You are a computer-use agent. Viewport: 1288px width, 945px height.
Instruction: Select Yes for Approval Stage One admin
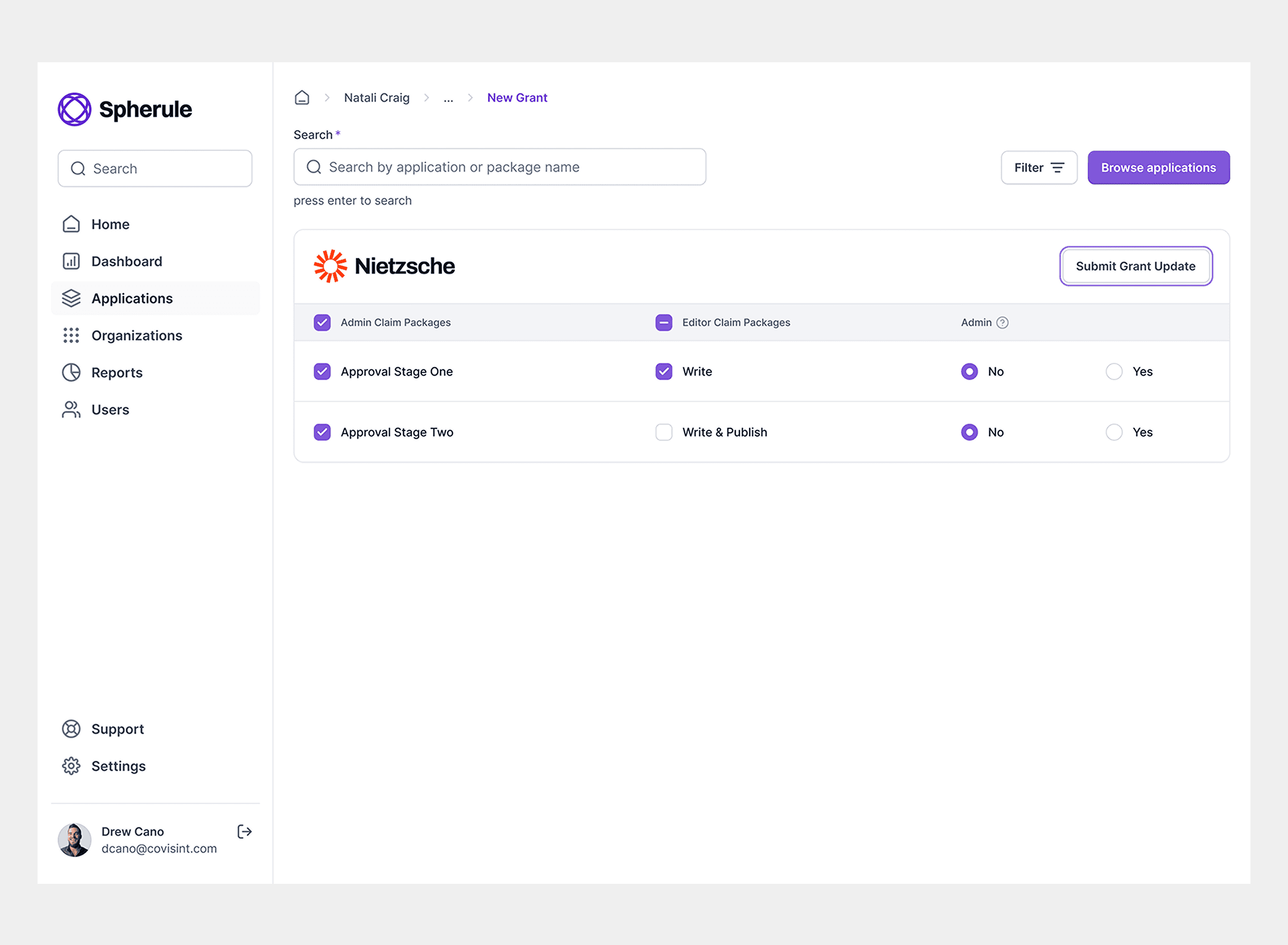(1114, 371)
